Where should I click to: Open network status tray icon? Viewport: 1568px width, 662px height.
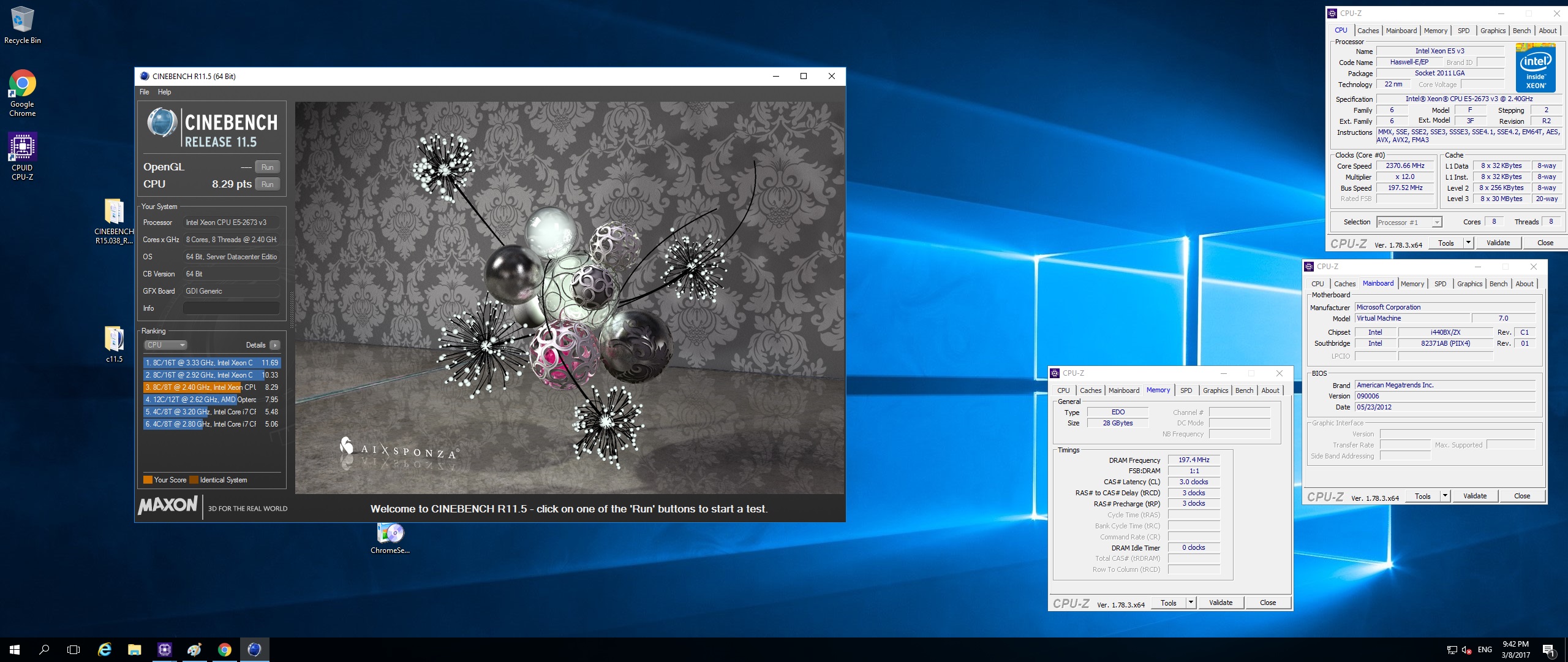coord(1452,650)
